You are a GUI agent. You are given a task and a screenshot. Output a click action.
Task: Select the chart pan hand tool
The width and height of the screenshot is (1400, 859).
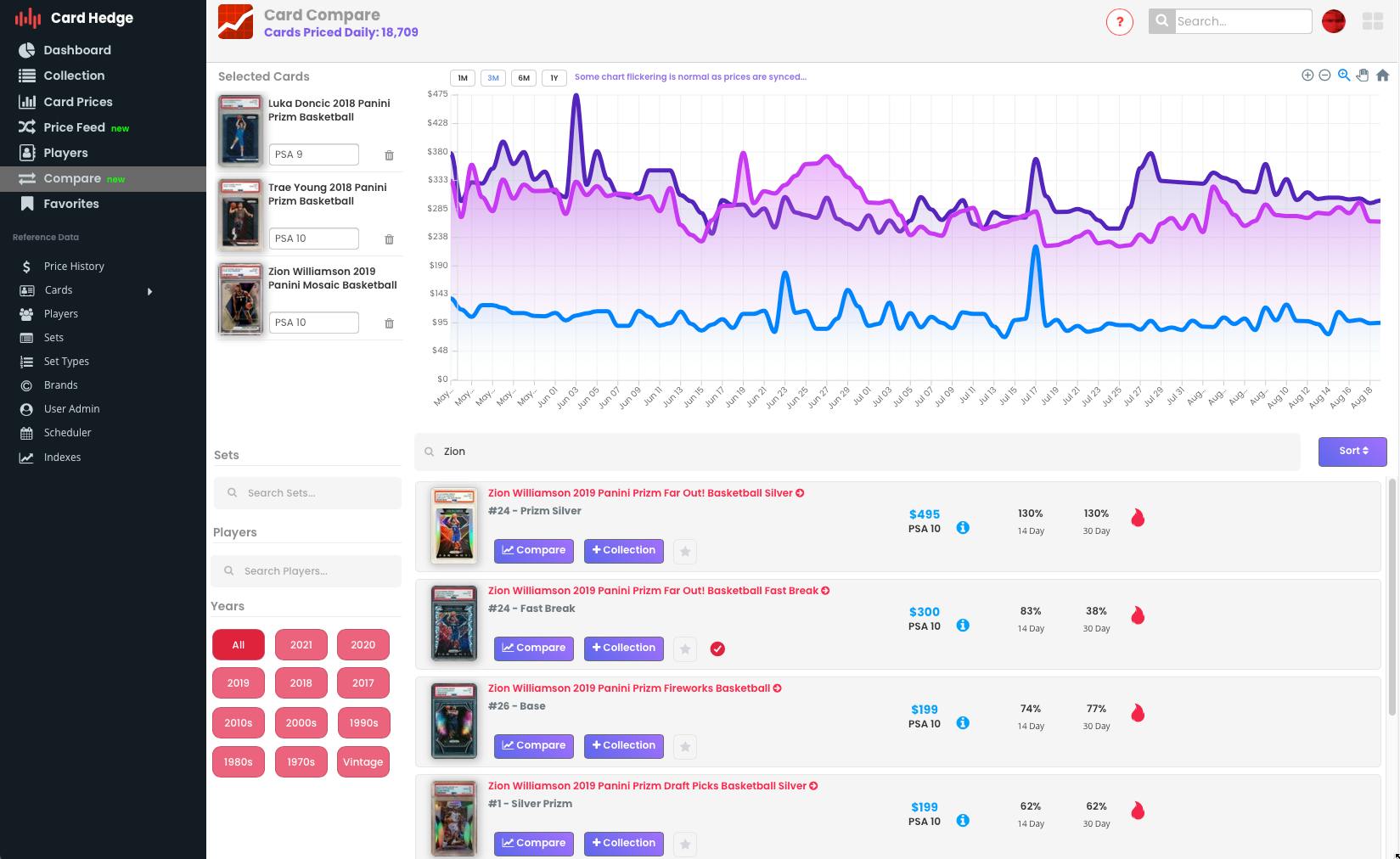[x=1363, y=76]
